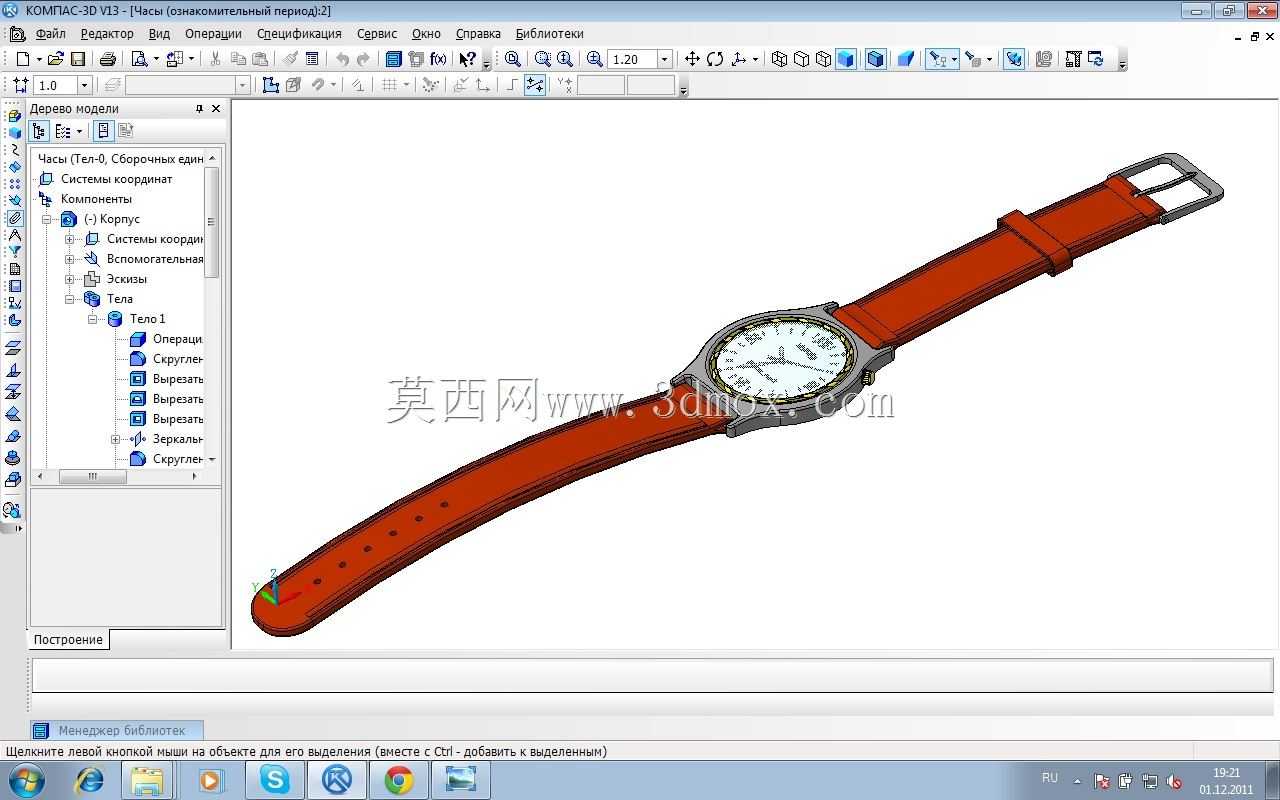This screenshot has width=1280, height=800.
Task: Toggle shaded display mode
Action: point(846,59)
